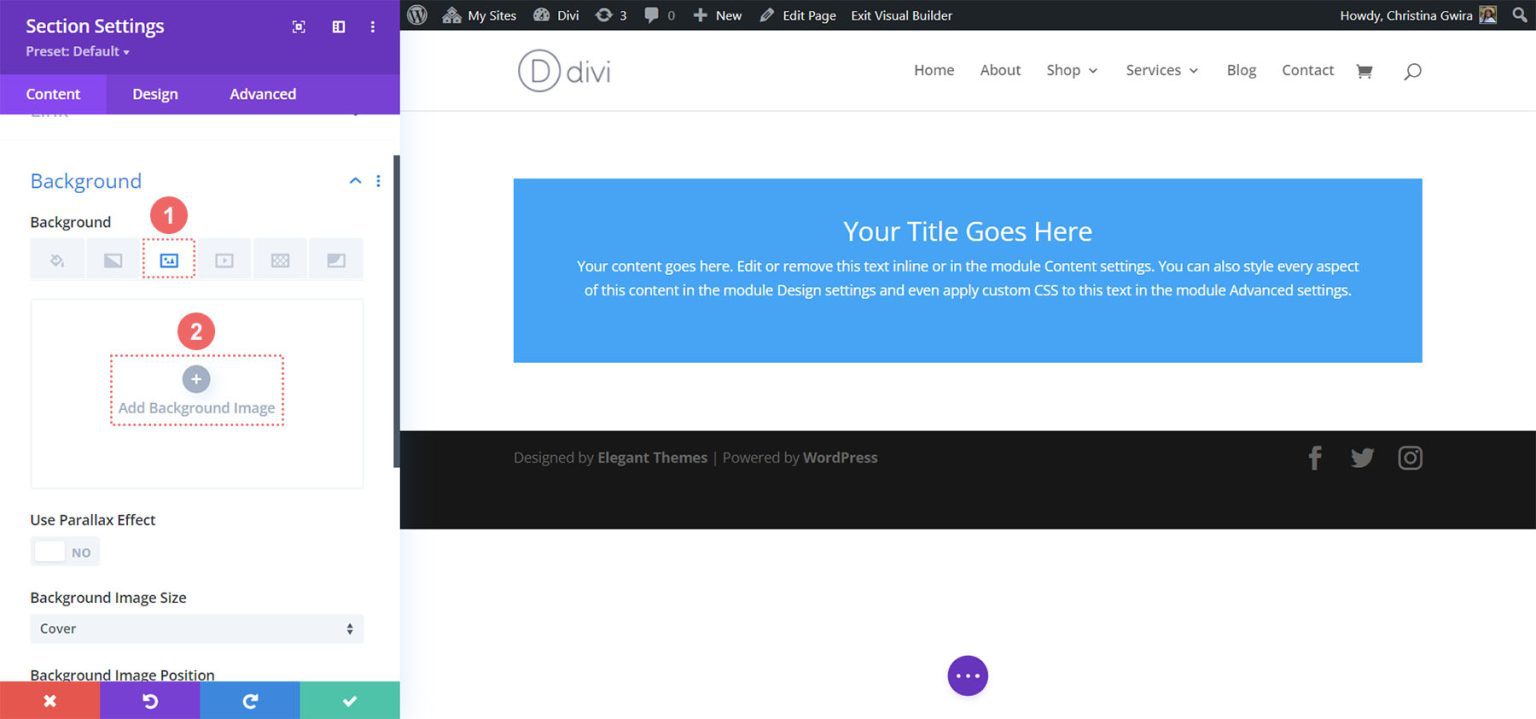This screenshot has width=1536, height=719.
Task: Open the Background Image Size dropdown
Action: pos(196,628)
